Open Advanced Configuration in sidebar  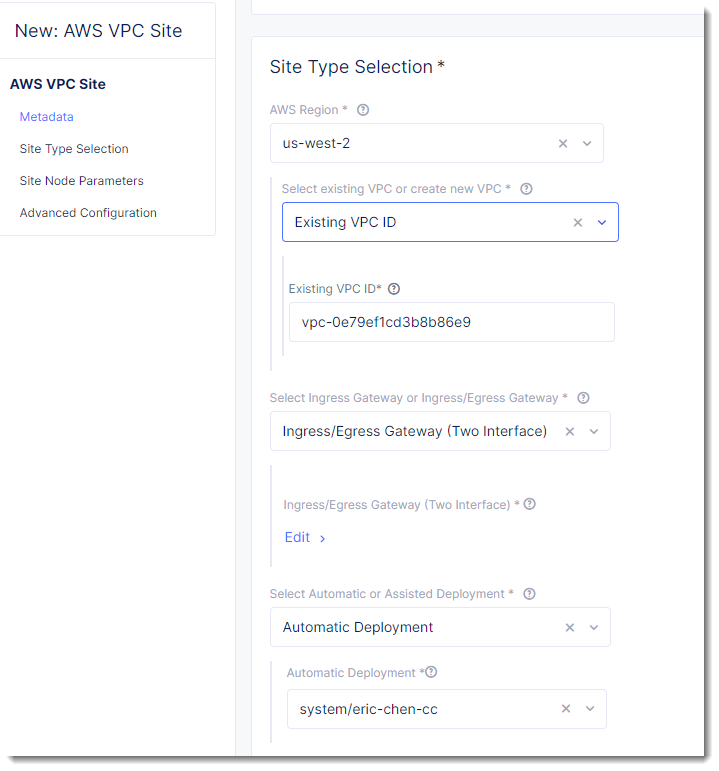[88, 213]
